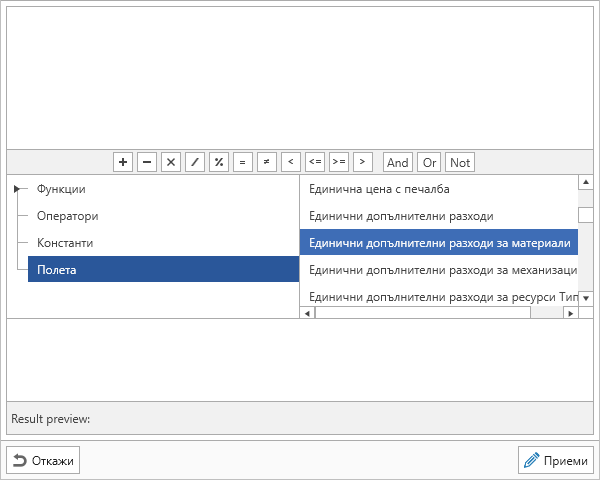Select the Константи category
The height and width of the screenshot is (481, 600).
pyautogui.click(x=65, y=243)
